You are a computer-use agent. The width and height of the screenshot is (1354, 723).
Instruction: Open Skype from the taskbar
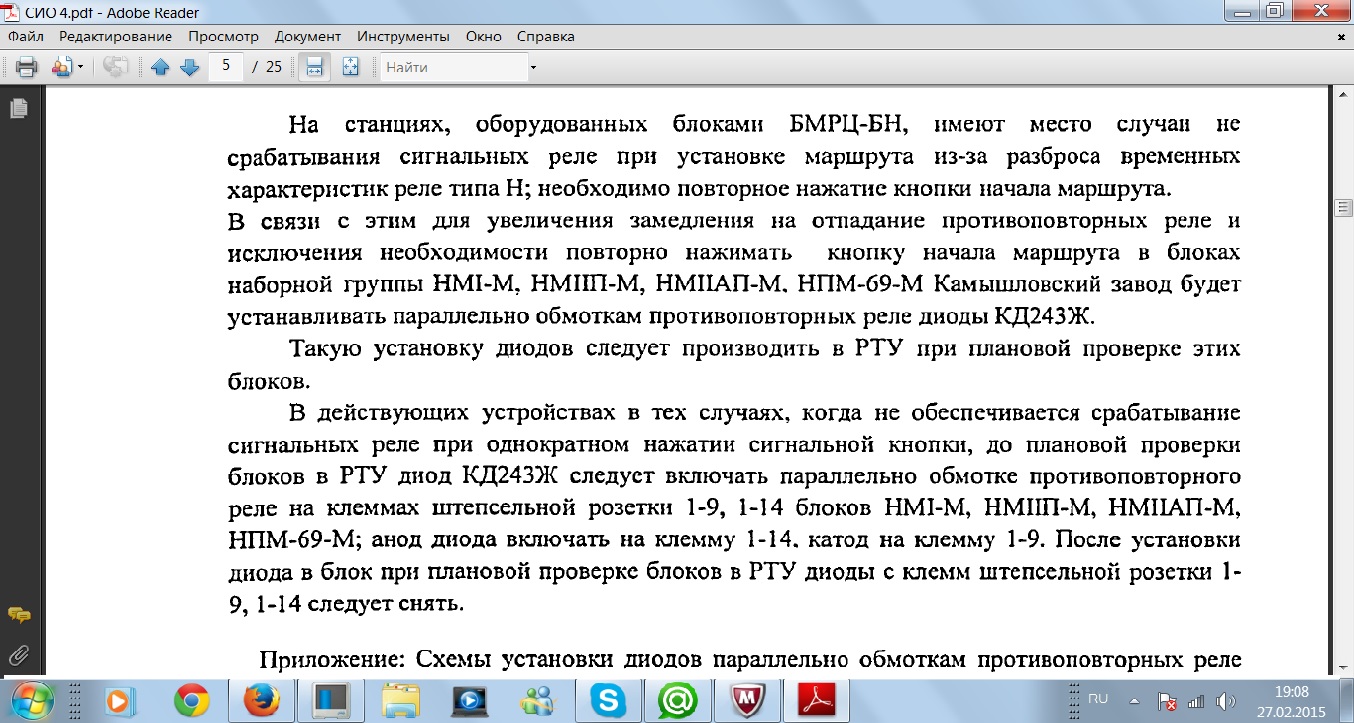point(607,701)
